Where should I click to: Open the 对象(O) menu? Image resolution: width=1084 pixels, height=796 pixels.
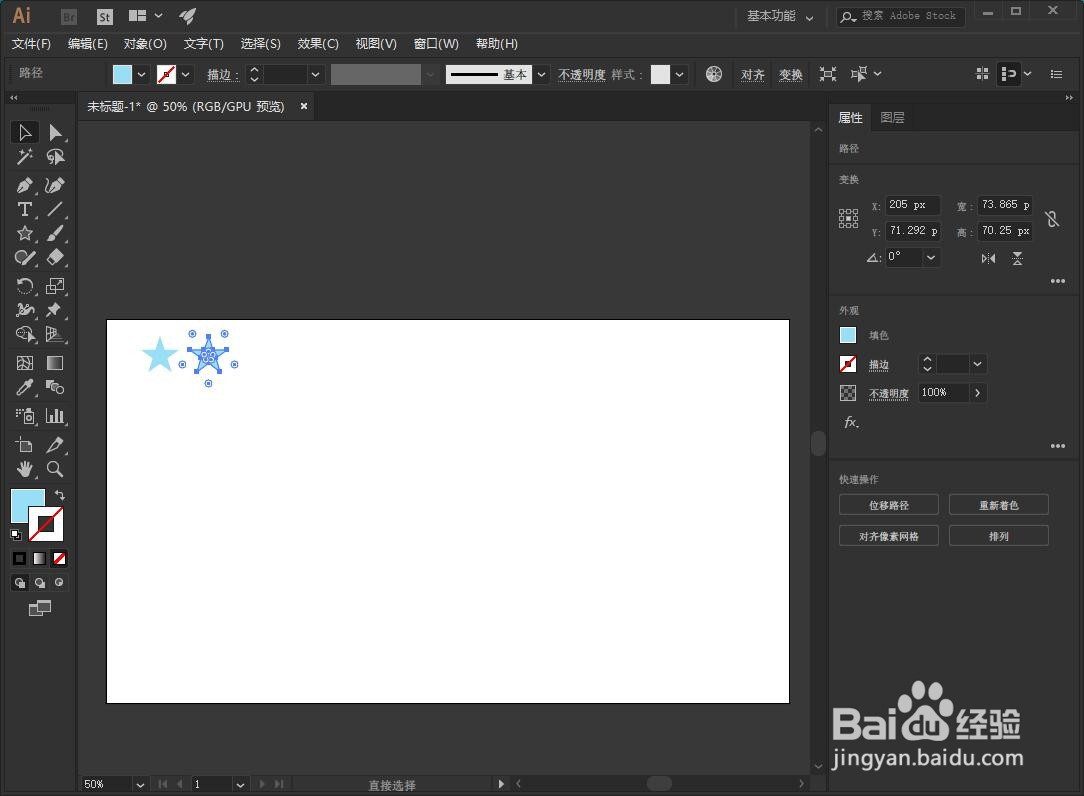[145, 44]
